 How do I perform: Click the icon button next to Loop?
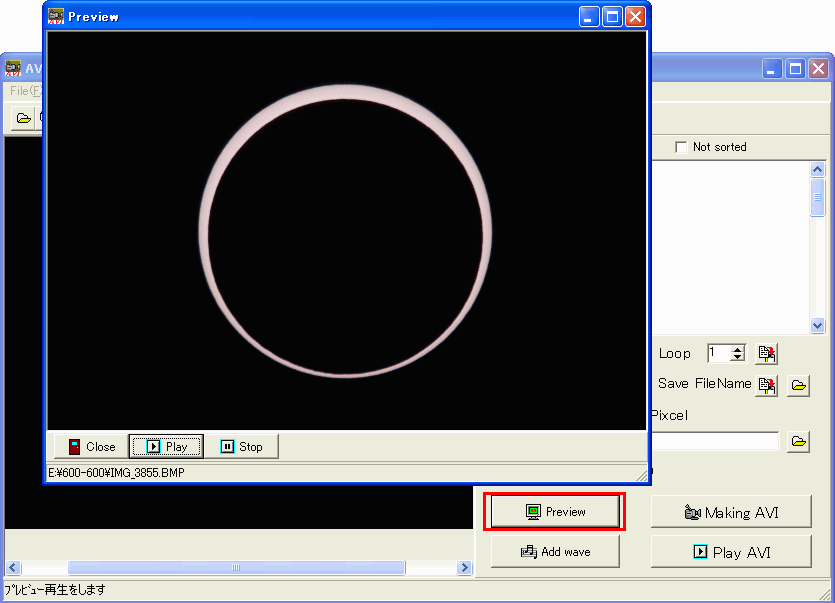[x=767, y=353]
